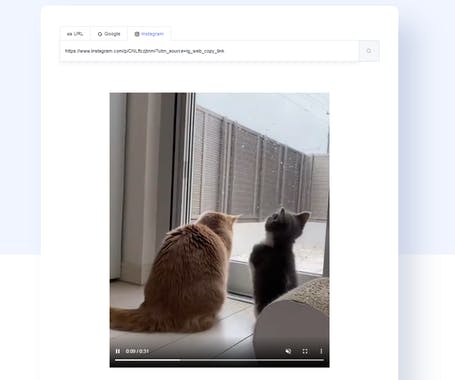The image size is (455, 380).
Task: Switch to the URL tab
Action: (75, 34)
